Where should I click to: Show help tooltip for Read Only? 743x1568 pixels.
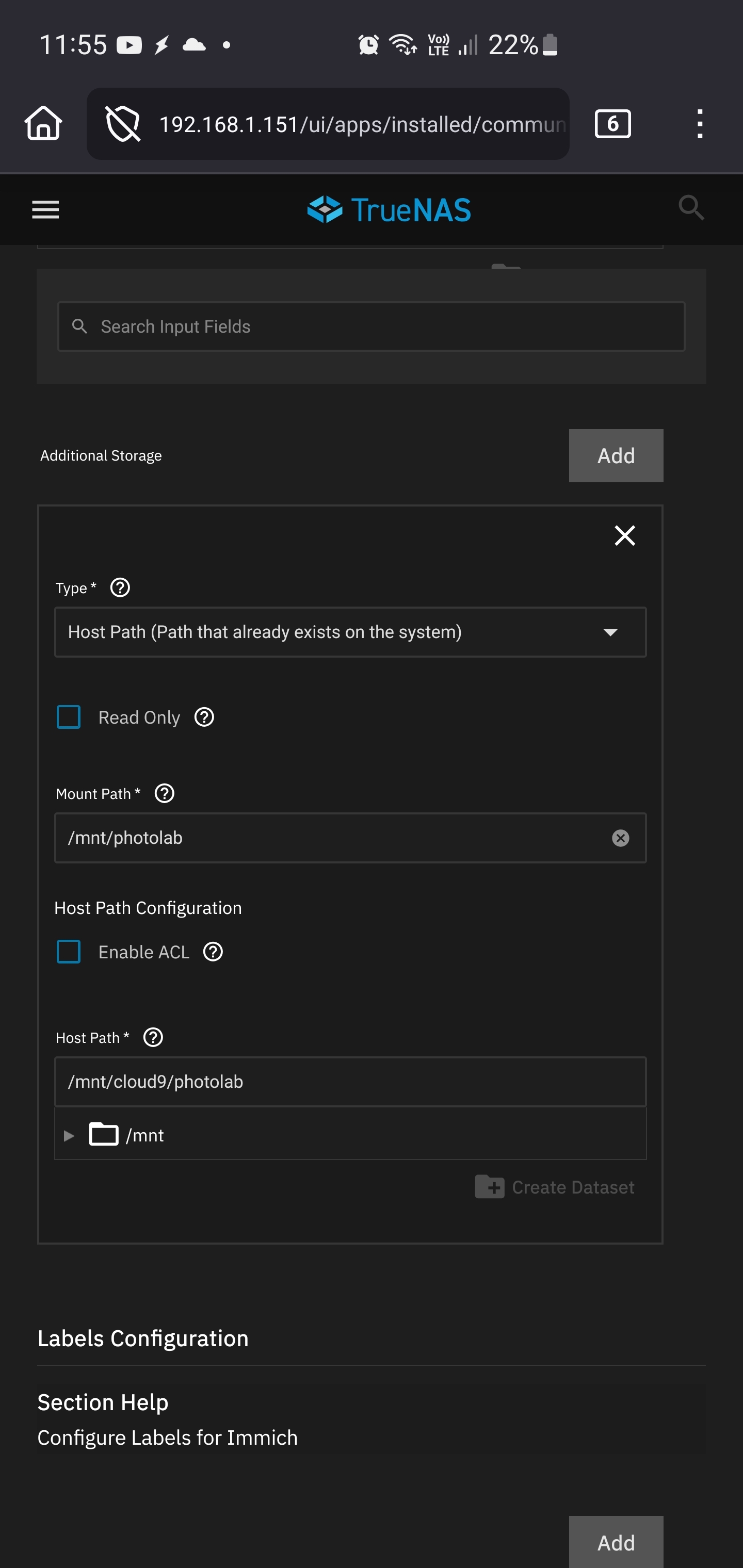204,717
